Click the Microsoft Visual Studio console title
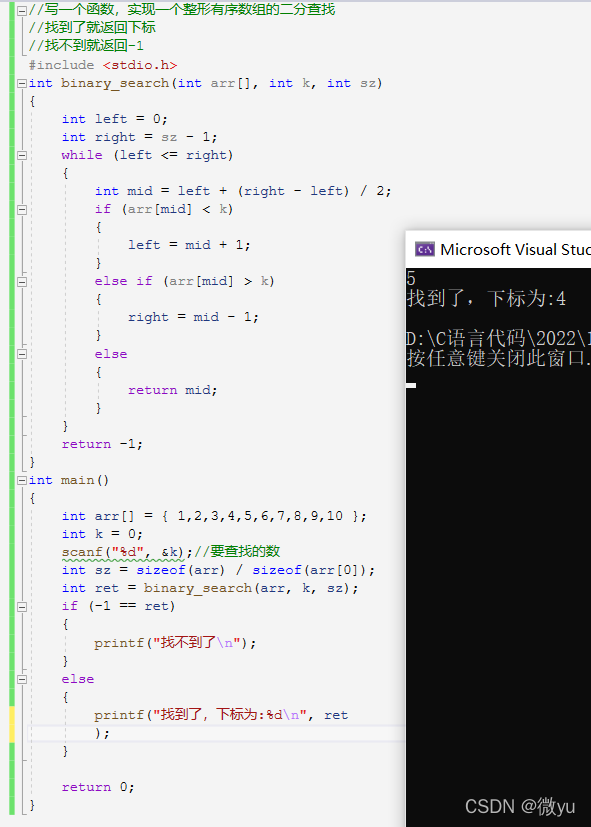Viewport: 591px width, 827px height. (x=515, y=249)
